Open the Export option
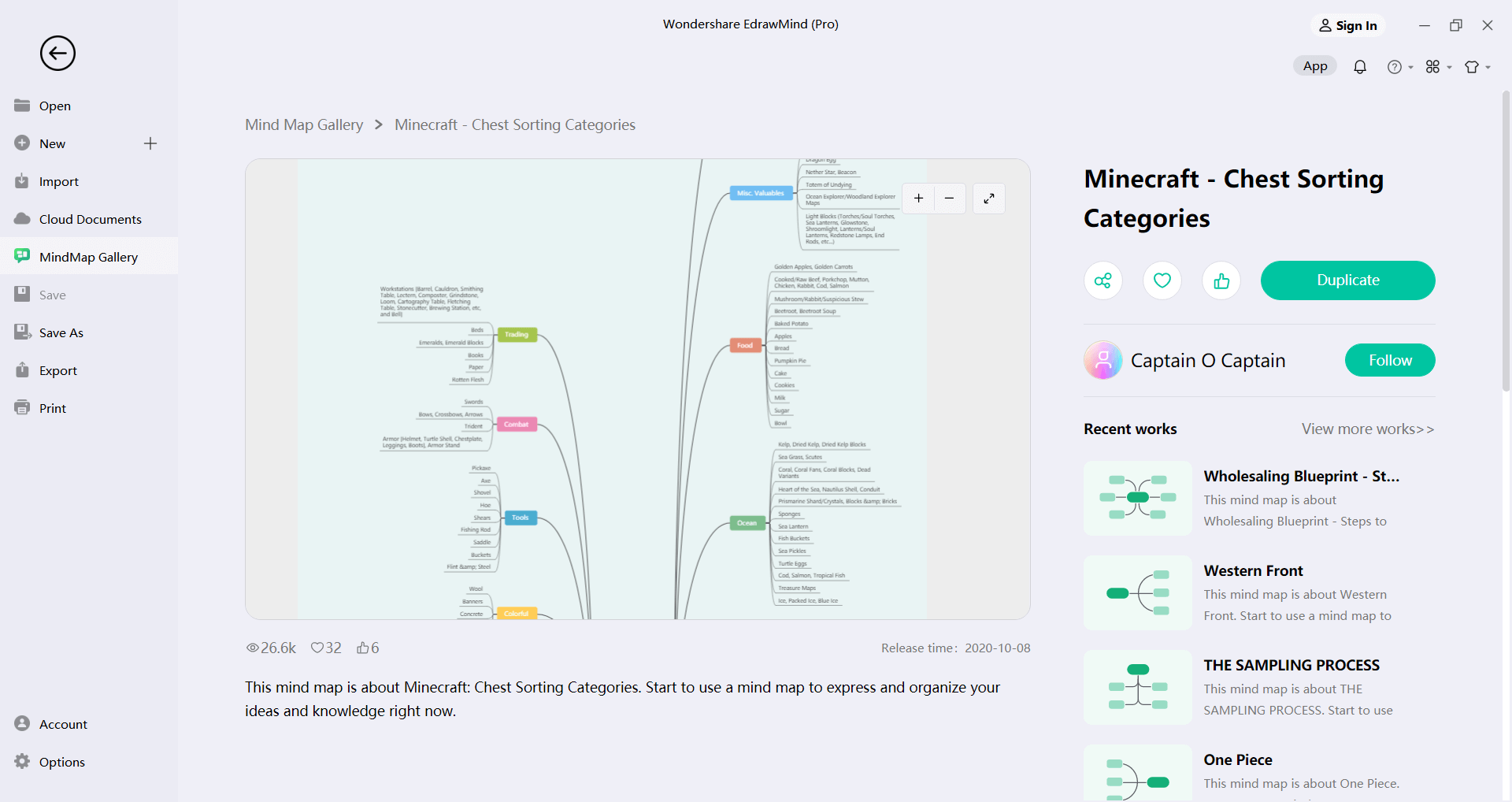Screen dimensions: 1512x802 click(89, 370)
